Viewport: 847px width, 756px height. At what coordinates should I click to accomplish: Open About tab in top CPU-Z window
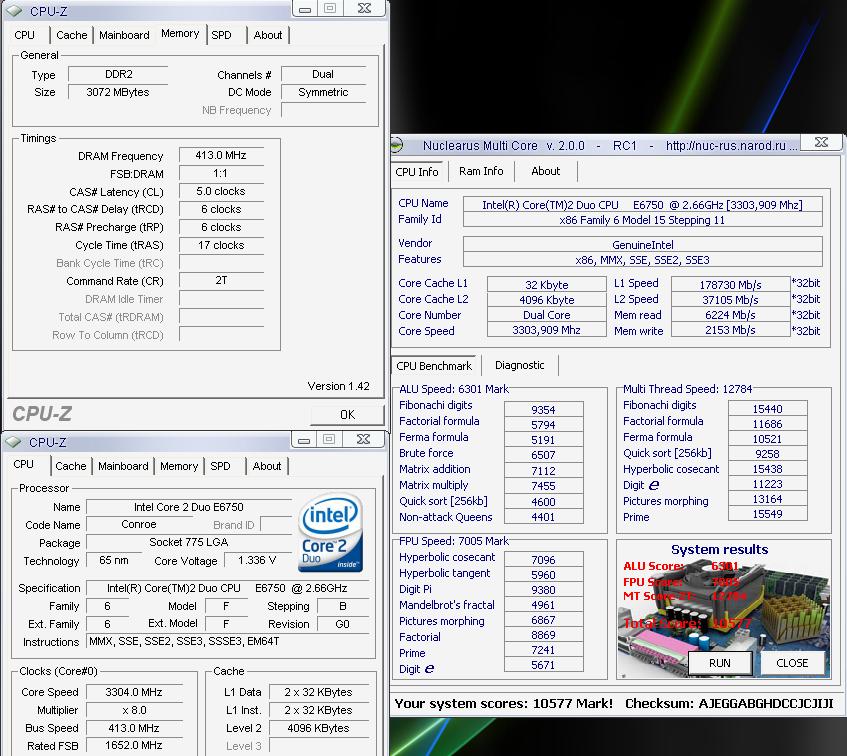click(268, 35)
